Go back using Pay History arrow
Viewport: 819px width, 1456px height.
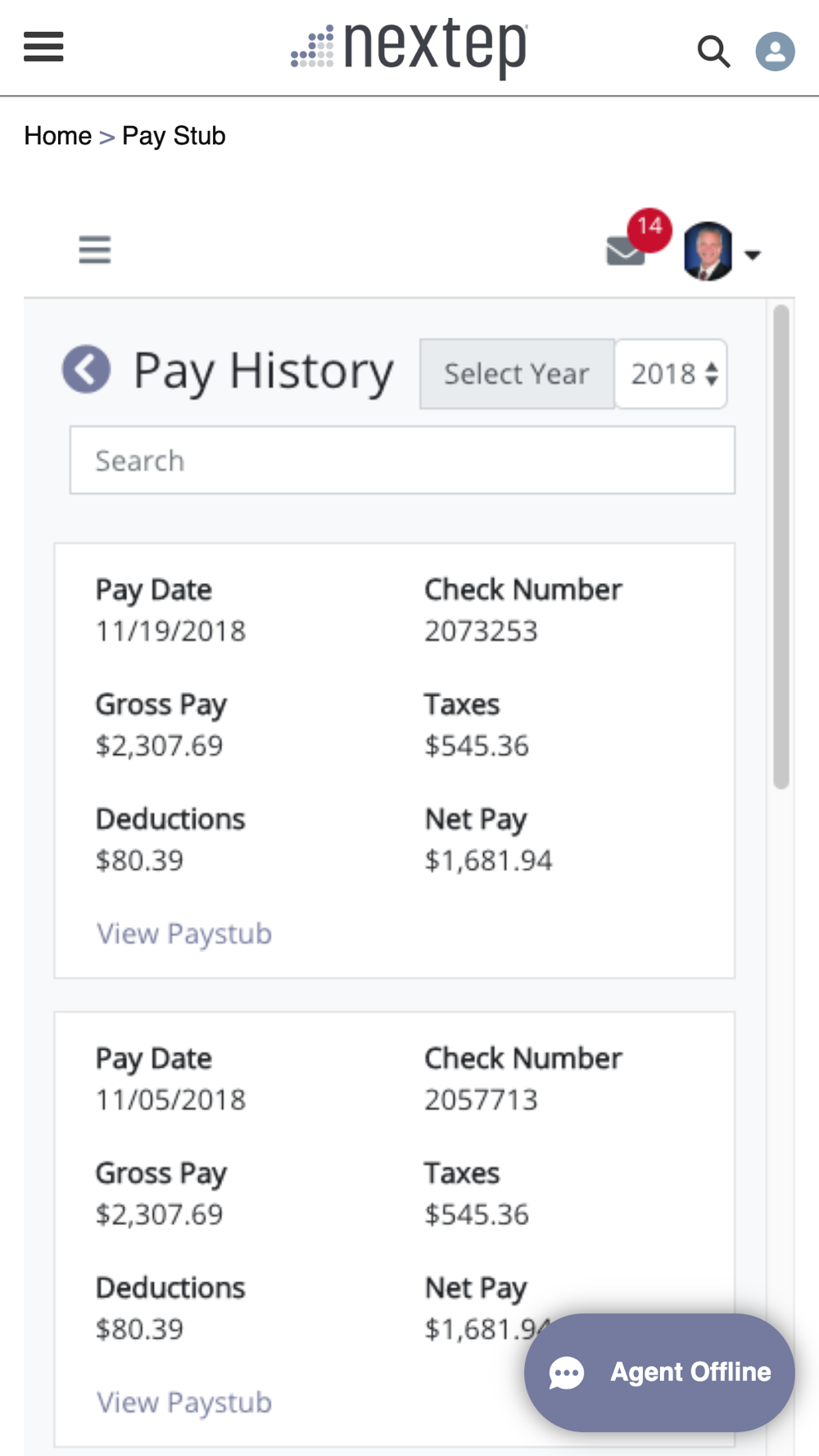tap(86, 369)
